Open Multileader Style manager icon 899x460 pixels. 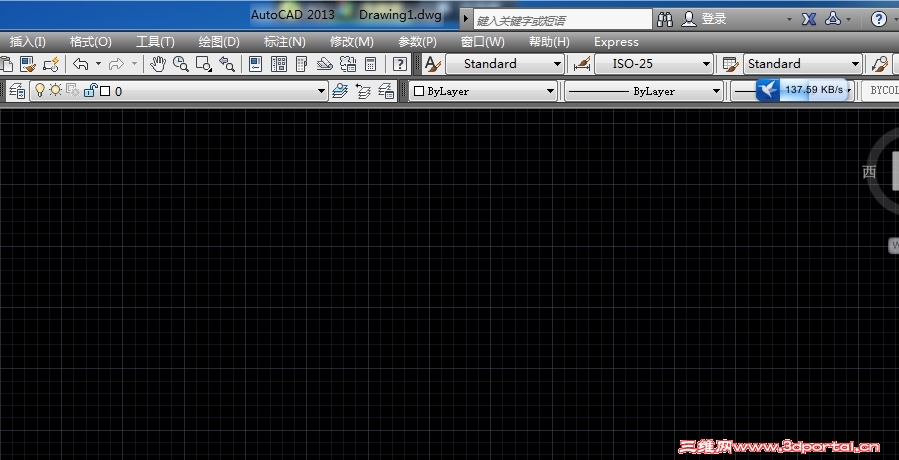coord(880,64)
